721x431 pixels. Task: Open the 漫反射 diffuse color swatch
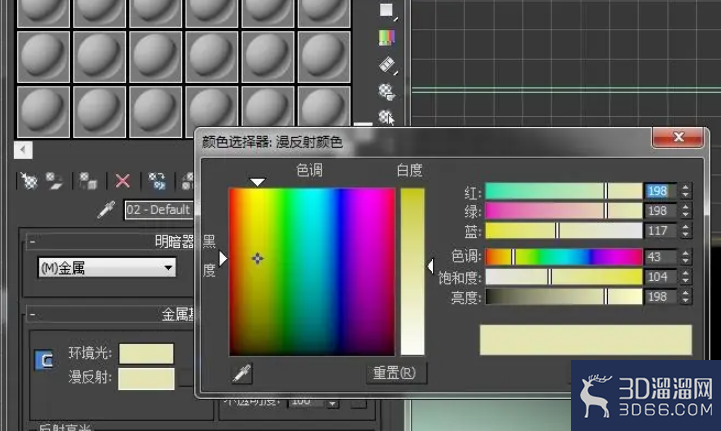[x=146, y=379]
